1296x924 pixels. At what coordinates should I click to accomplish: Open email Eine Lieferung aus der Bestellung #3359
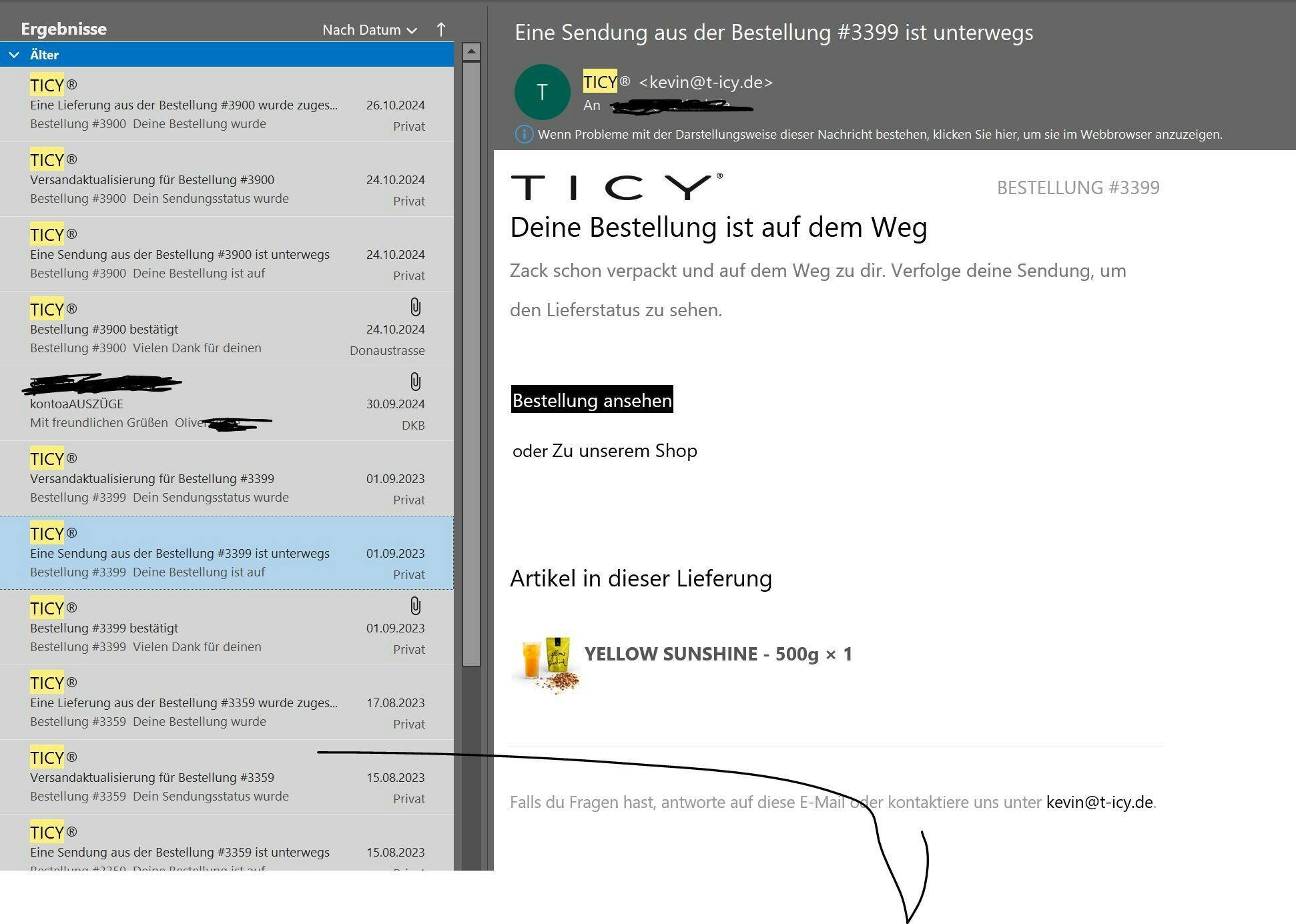(x=227, y=703)
